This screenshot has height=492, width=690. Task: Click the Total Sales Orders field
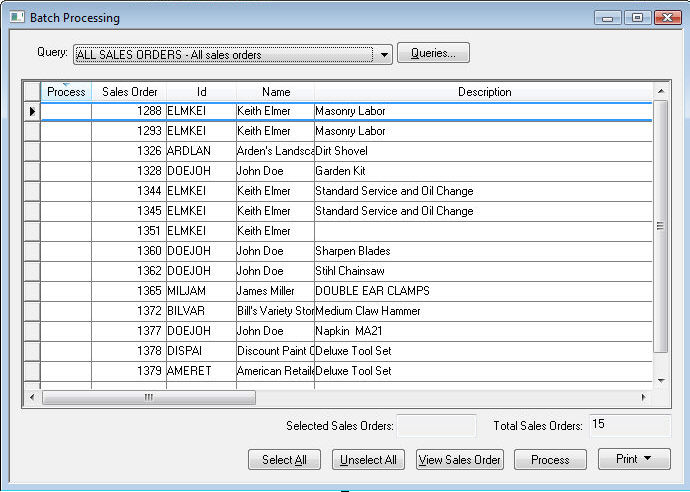tap(629, 426)
